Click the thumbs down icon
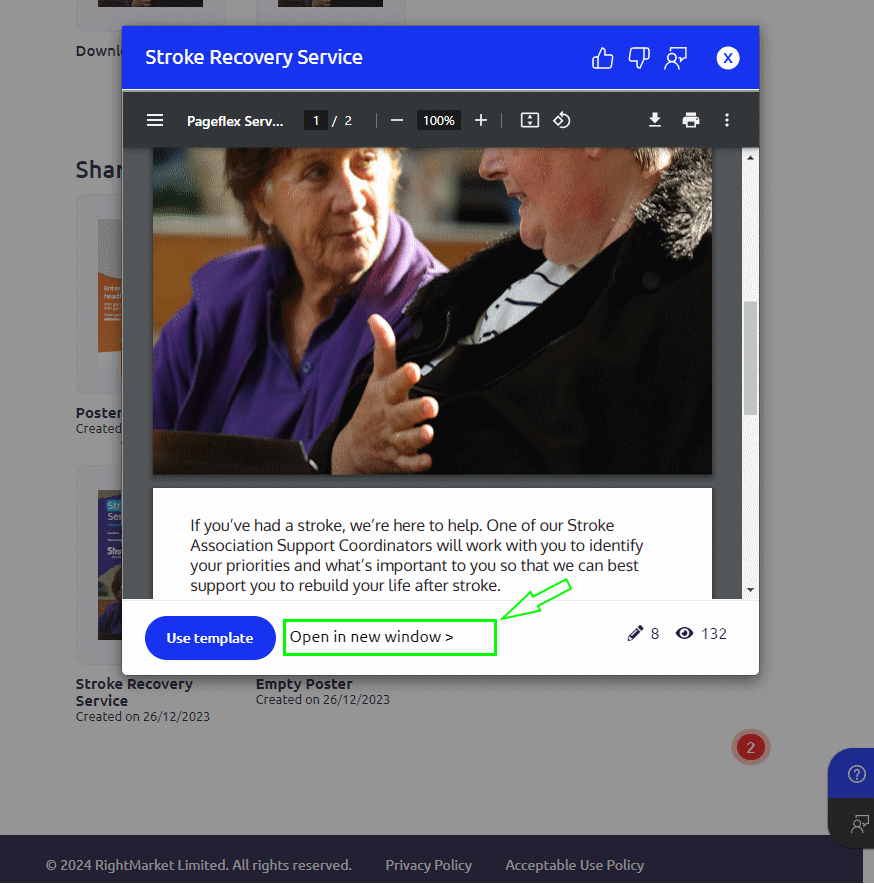 click(639, 58)
